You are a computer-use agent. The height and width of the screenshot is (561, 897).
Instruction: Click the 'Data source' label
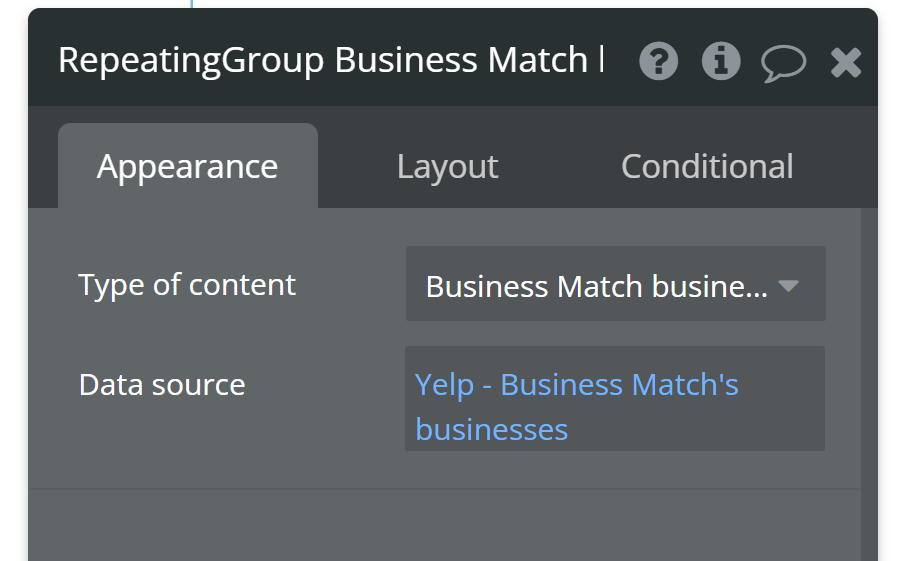pyautogui.click(x=161, y=385)
